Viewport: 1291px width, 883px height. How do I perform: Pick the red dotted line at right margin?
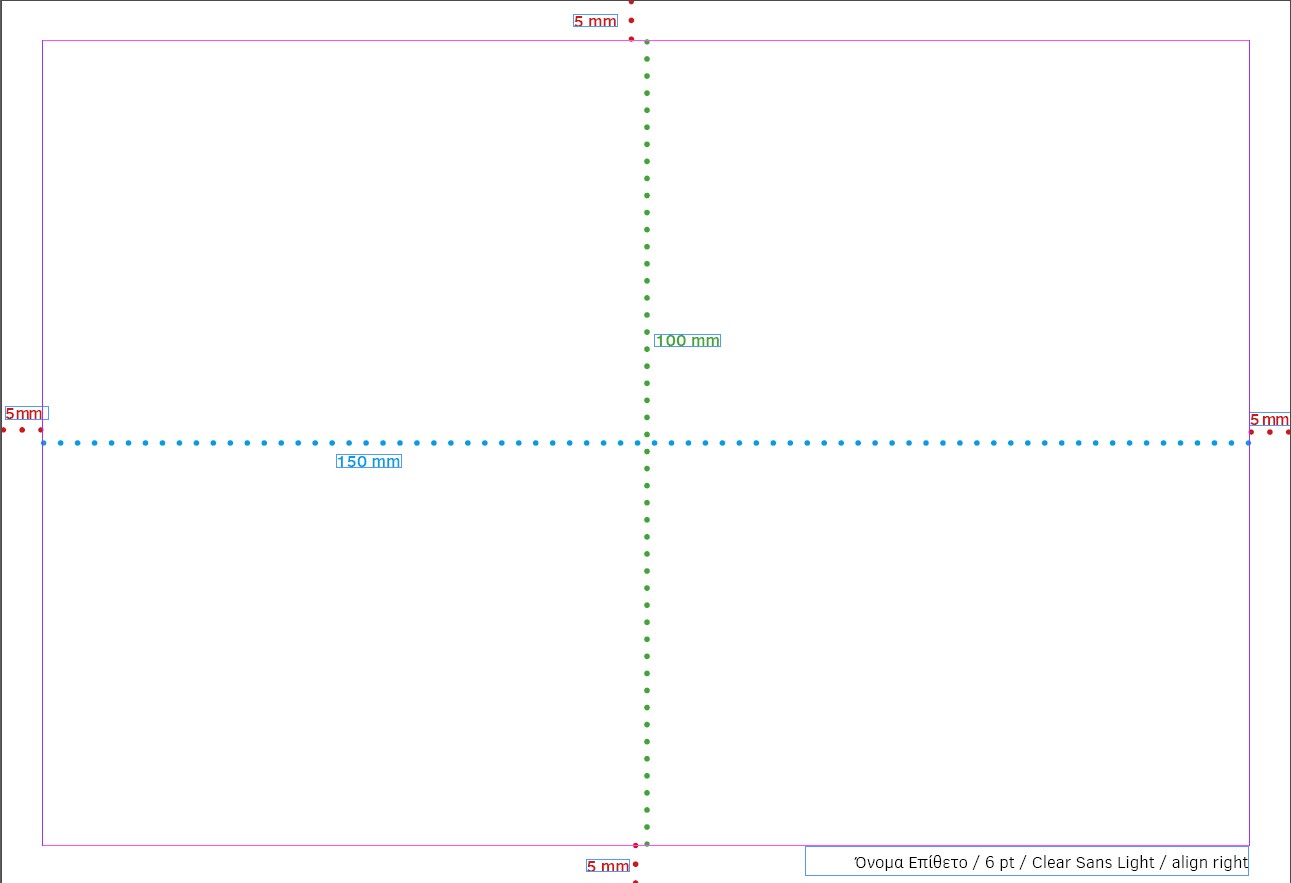[x=1270, y=432]
